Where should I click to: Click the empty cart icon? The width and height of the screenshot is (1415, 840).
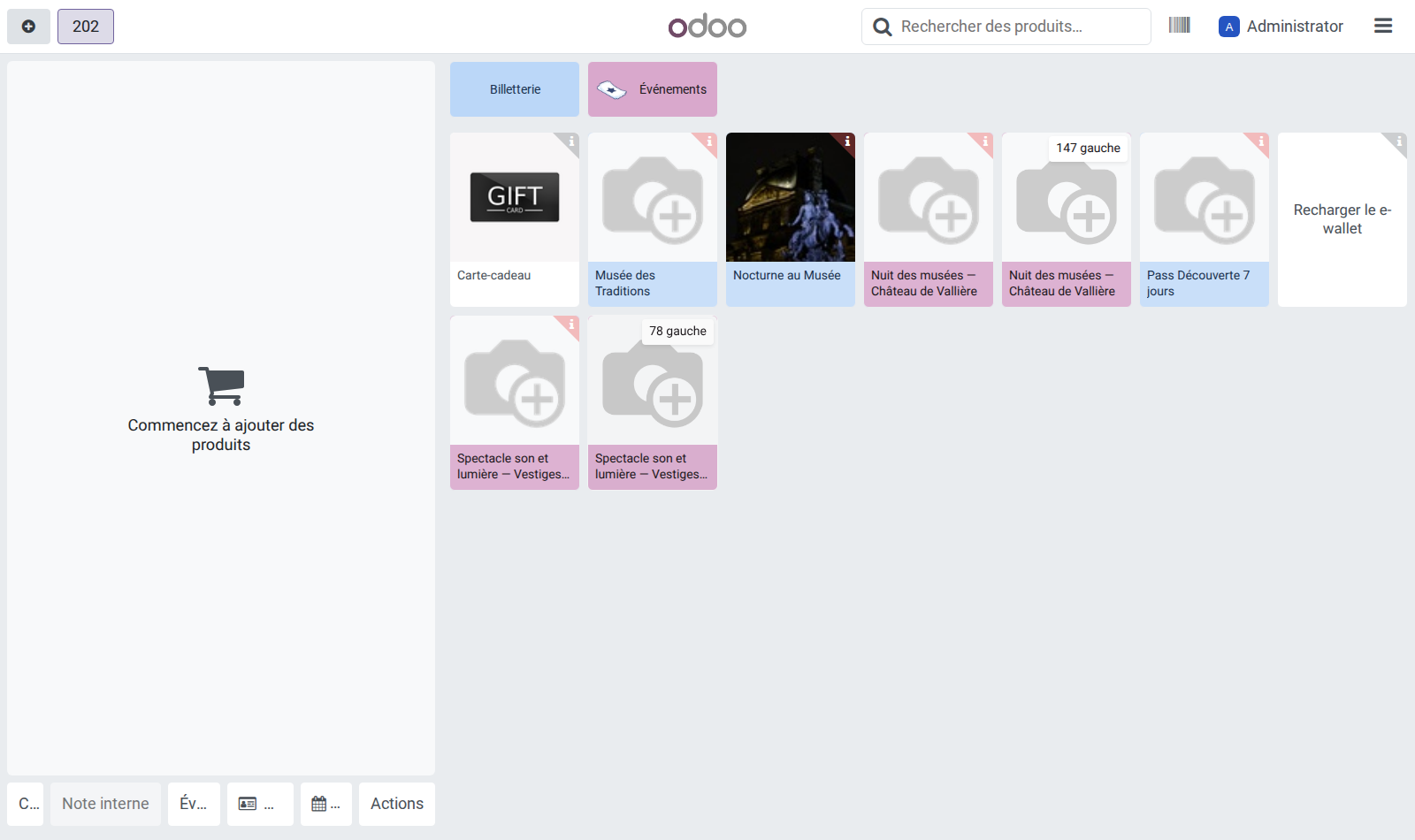coord(221,386)
